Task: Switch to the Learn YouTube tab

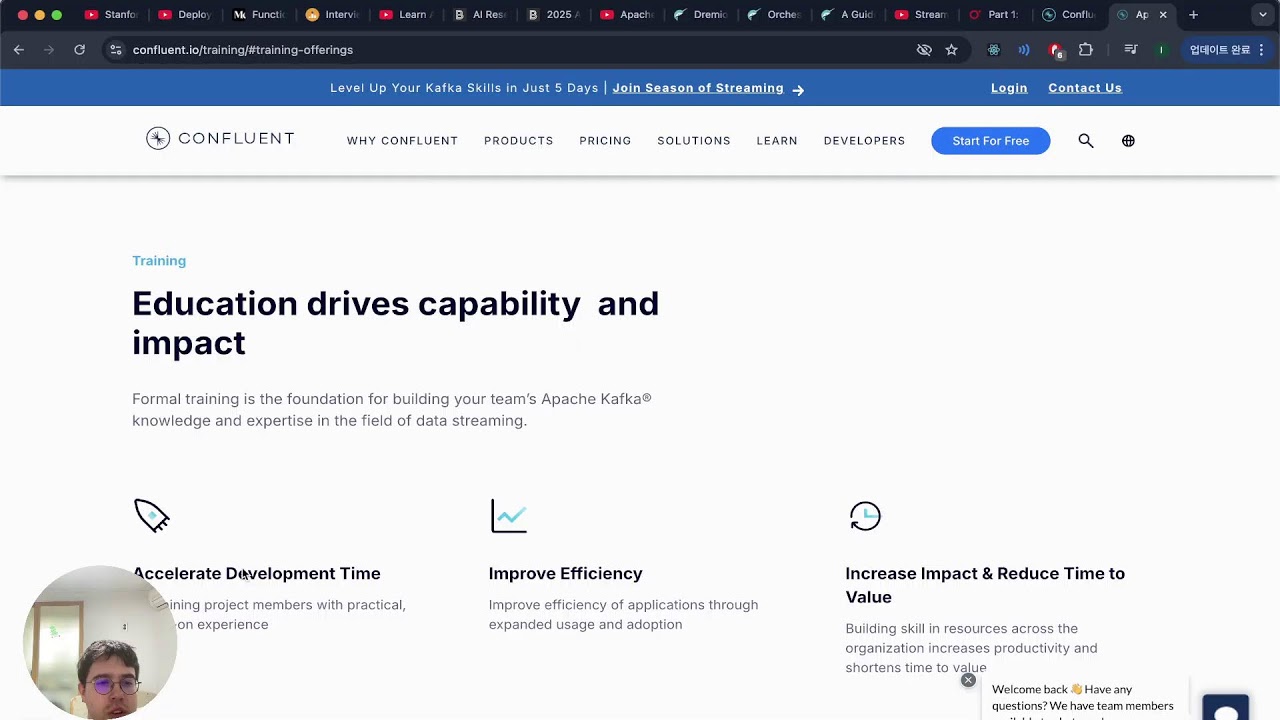Action: pyautogui.click(x=405, y=15)
